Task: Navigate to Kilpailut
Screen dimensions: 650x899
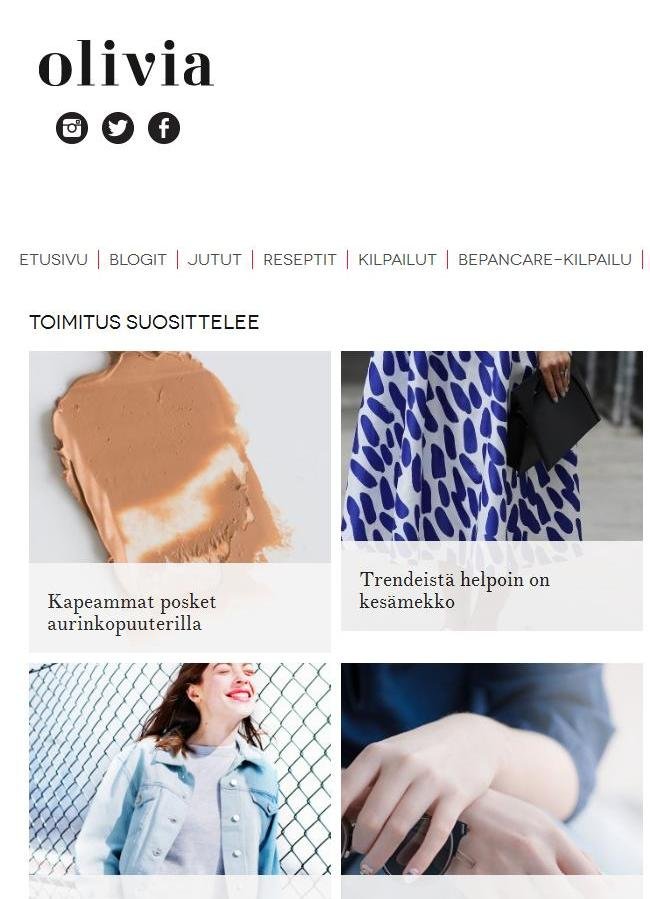Action: 397,260
